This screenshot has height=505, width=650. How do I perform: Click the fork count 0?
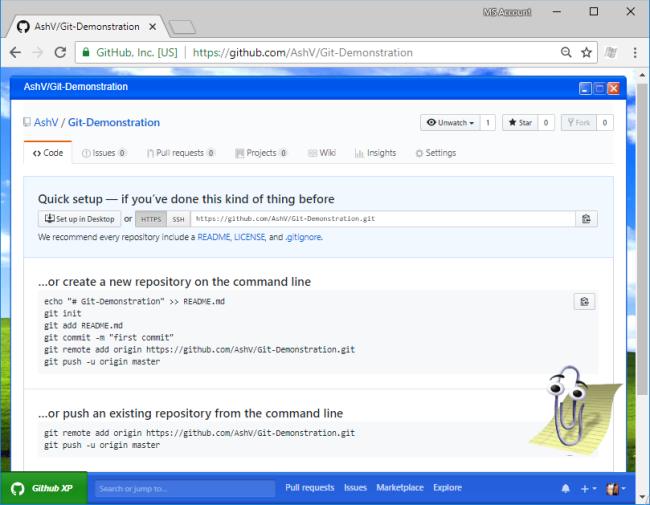605,123
